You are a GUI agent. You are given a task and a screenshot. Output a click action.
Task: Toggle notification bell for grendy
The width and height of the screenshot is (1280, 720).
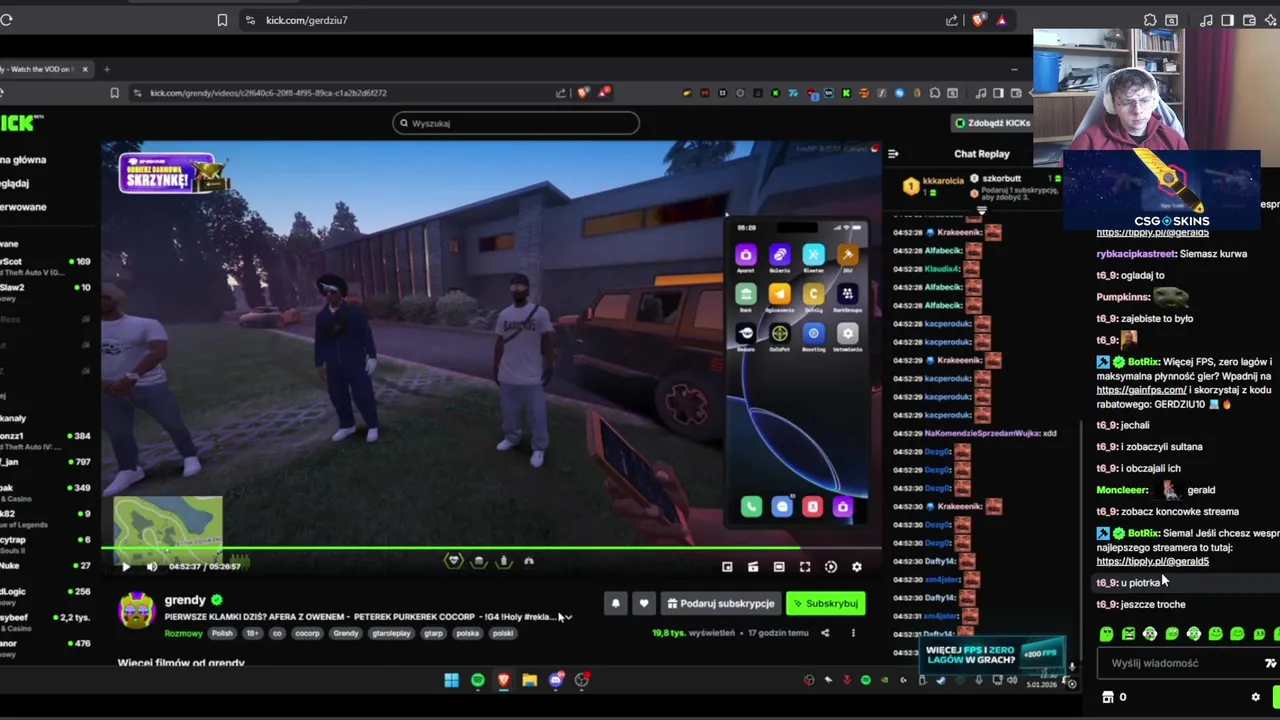(x=616, y=603)
